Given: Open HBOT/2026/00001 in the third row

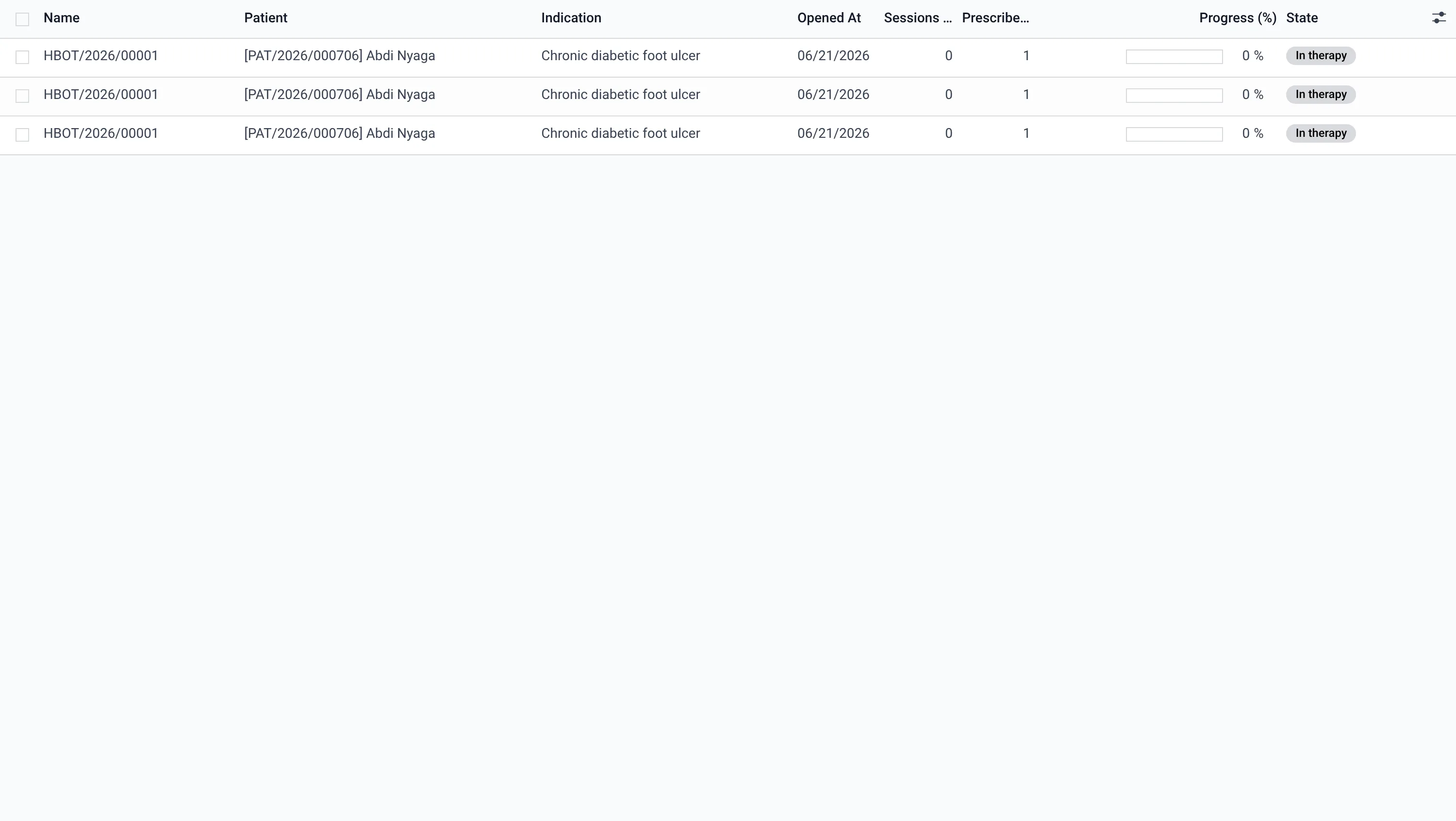Looking at the screenshot, I should [100, 133].
